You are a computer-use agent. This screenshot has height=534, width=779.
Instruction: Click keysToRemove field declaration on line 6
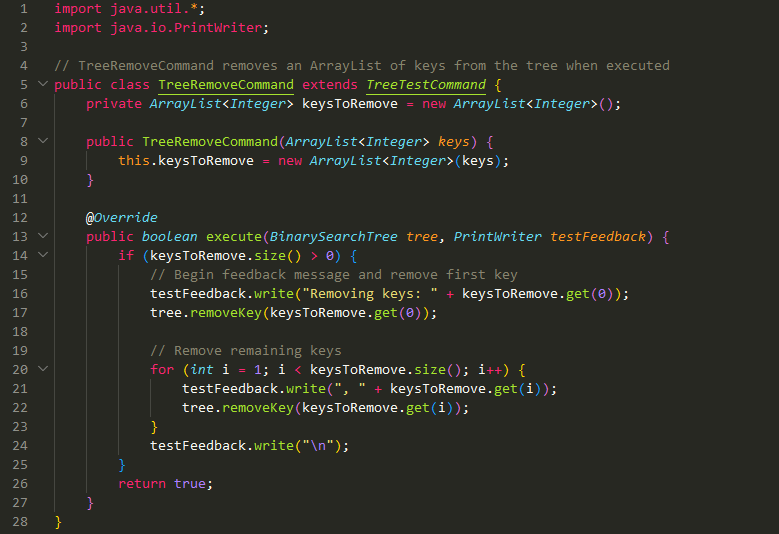click(350, 104)
